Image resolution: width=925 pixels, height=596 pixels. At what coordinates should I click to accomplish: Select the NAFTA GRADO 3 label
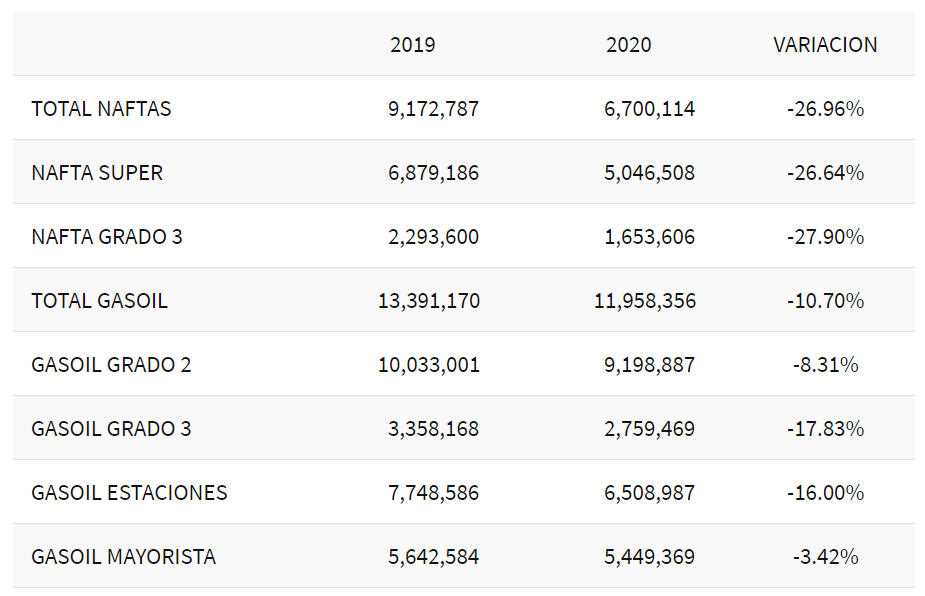point(107,237)
